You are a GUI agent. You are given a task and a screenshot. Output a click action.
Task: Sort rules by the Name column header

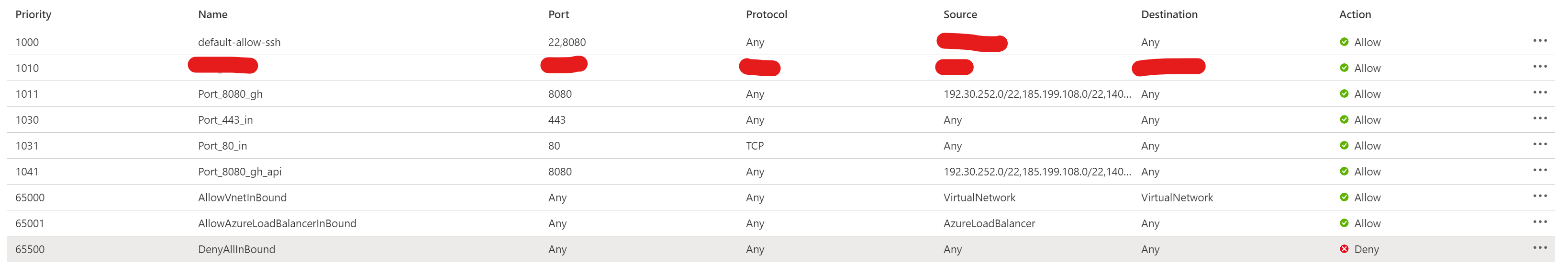212,15
